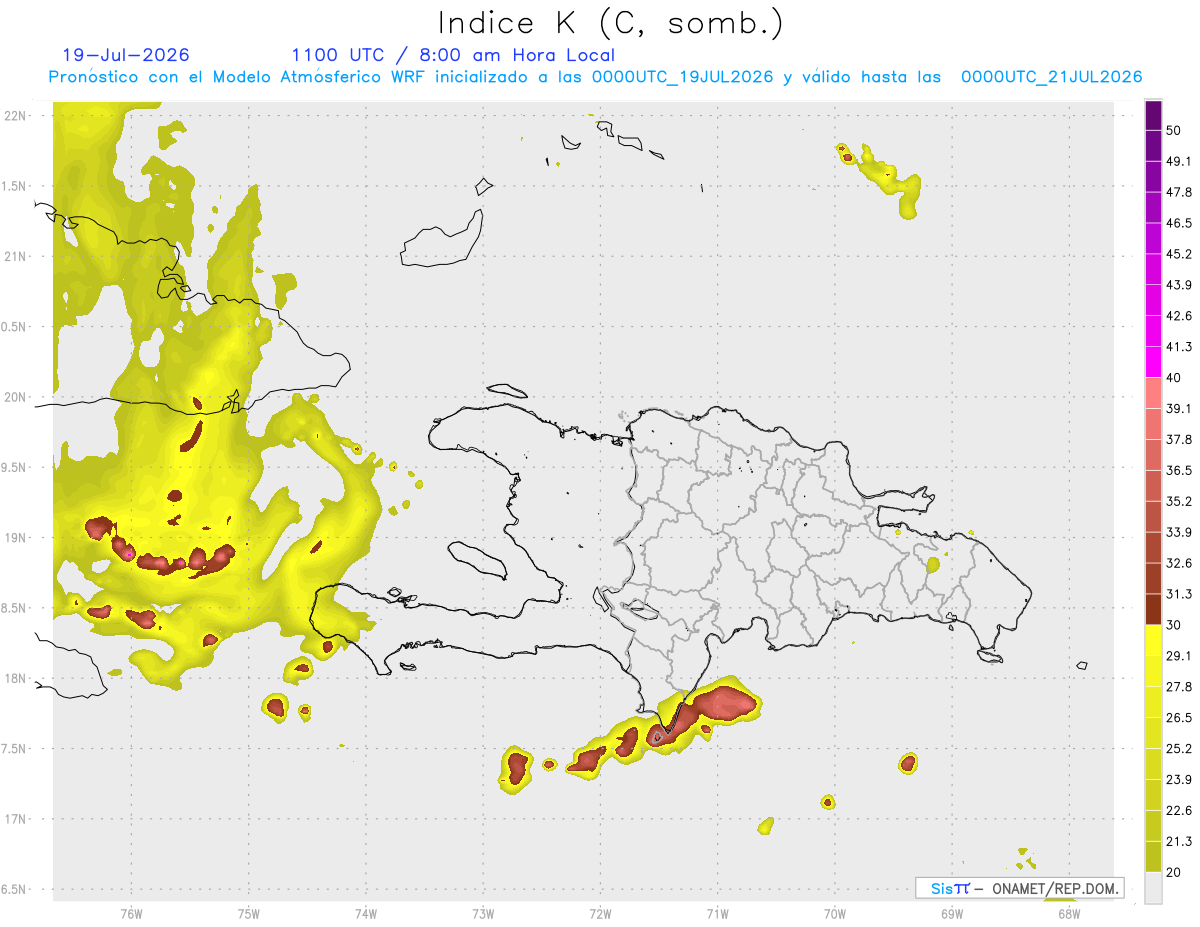Click the colorbar value 36.5
The image size is (1200, 927).
(1179, 470)
